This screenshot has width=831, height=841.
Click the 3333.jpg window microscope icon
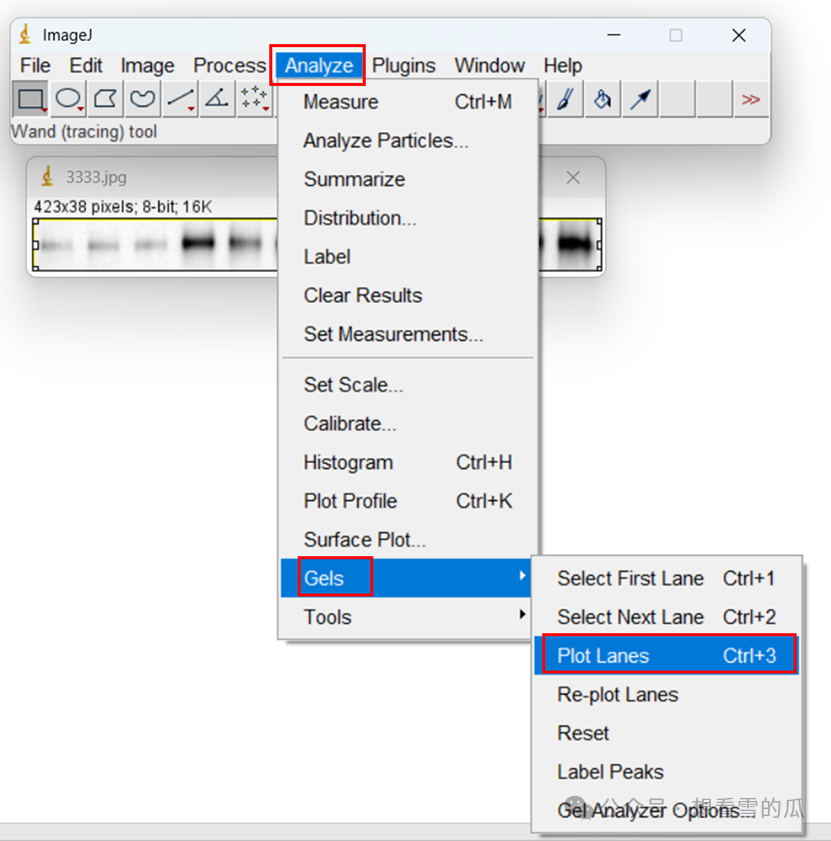(48, 176)
